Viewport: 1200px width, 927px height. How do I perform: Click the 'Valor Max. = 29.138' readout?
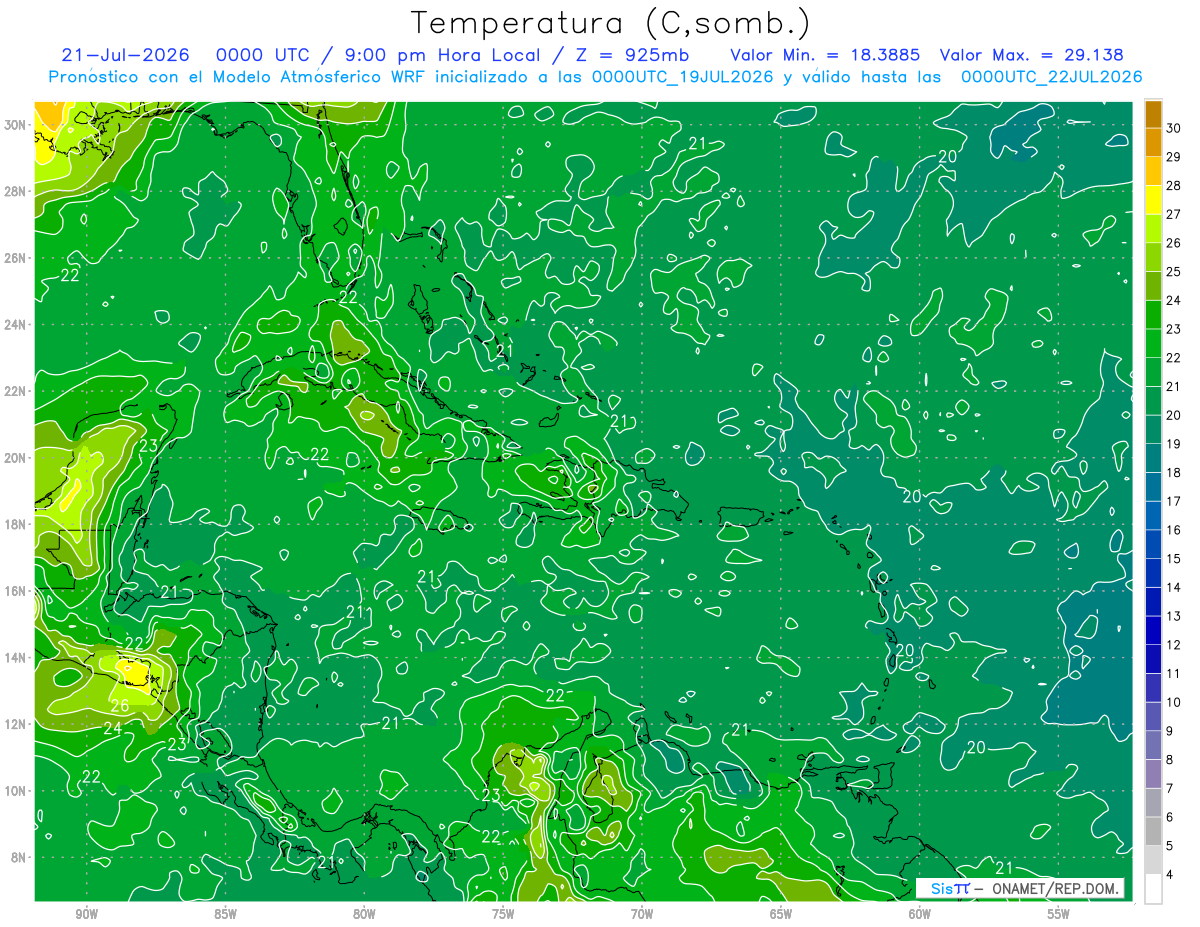[1031, 55]
